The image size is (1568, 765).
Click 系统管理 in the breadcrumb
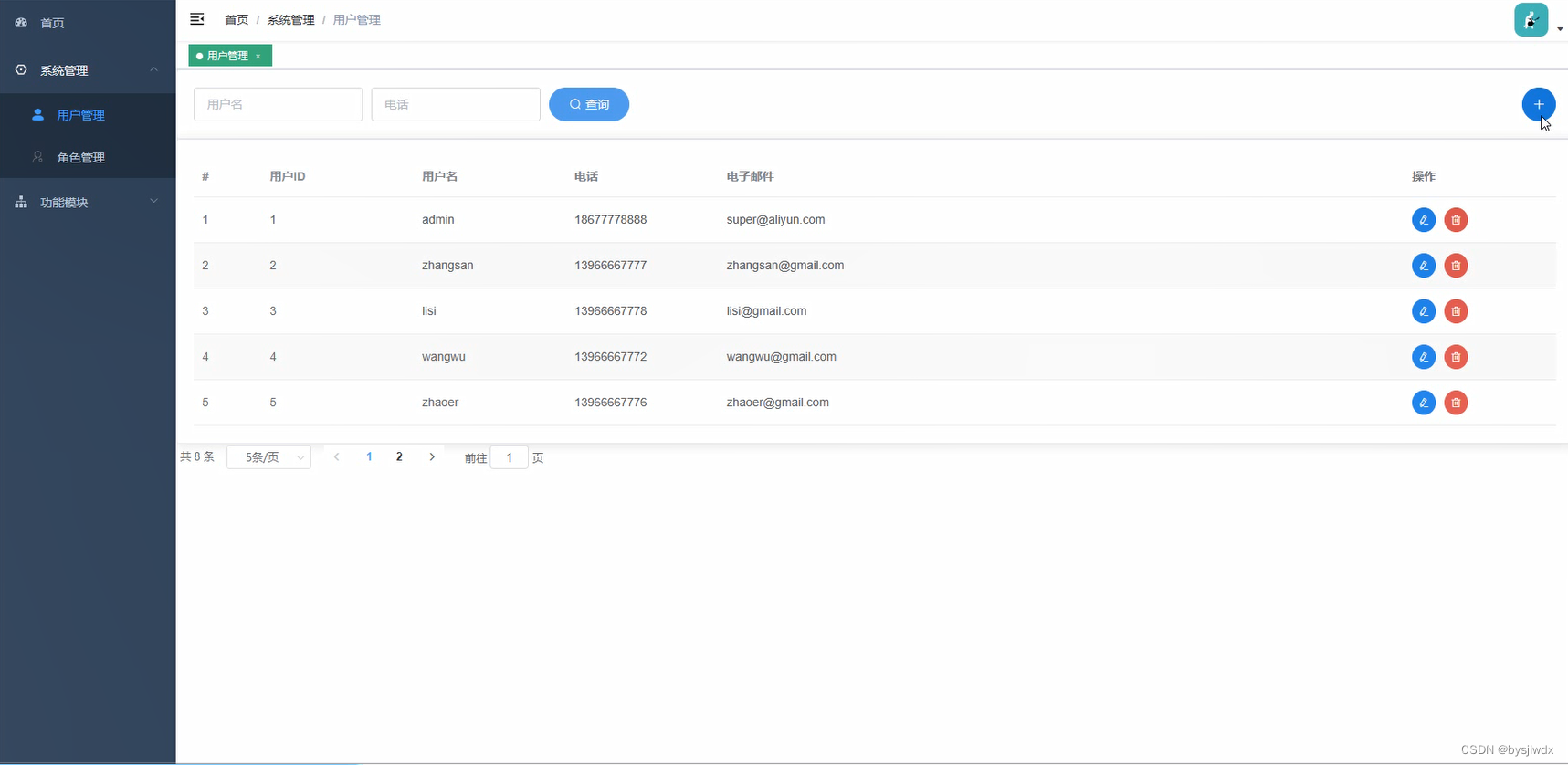point(290,20)
